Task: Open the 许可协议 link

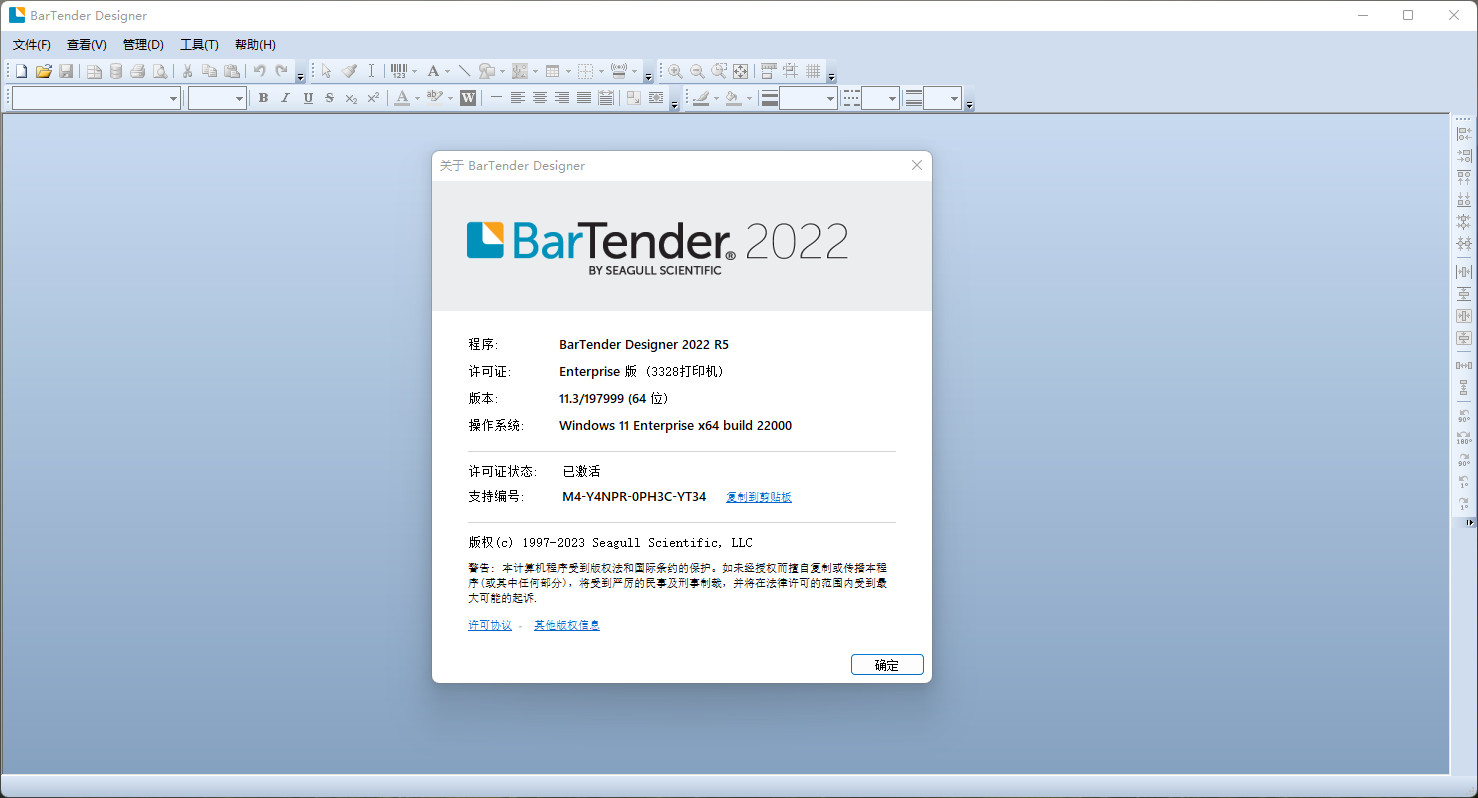Action: [490, 625]
